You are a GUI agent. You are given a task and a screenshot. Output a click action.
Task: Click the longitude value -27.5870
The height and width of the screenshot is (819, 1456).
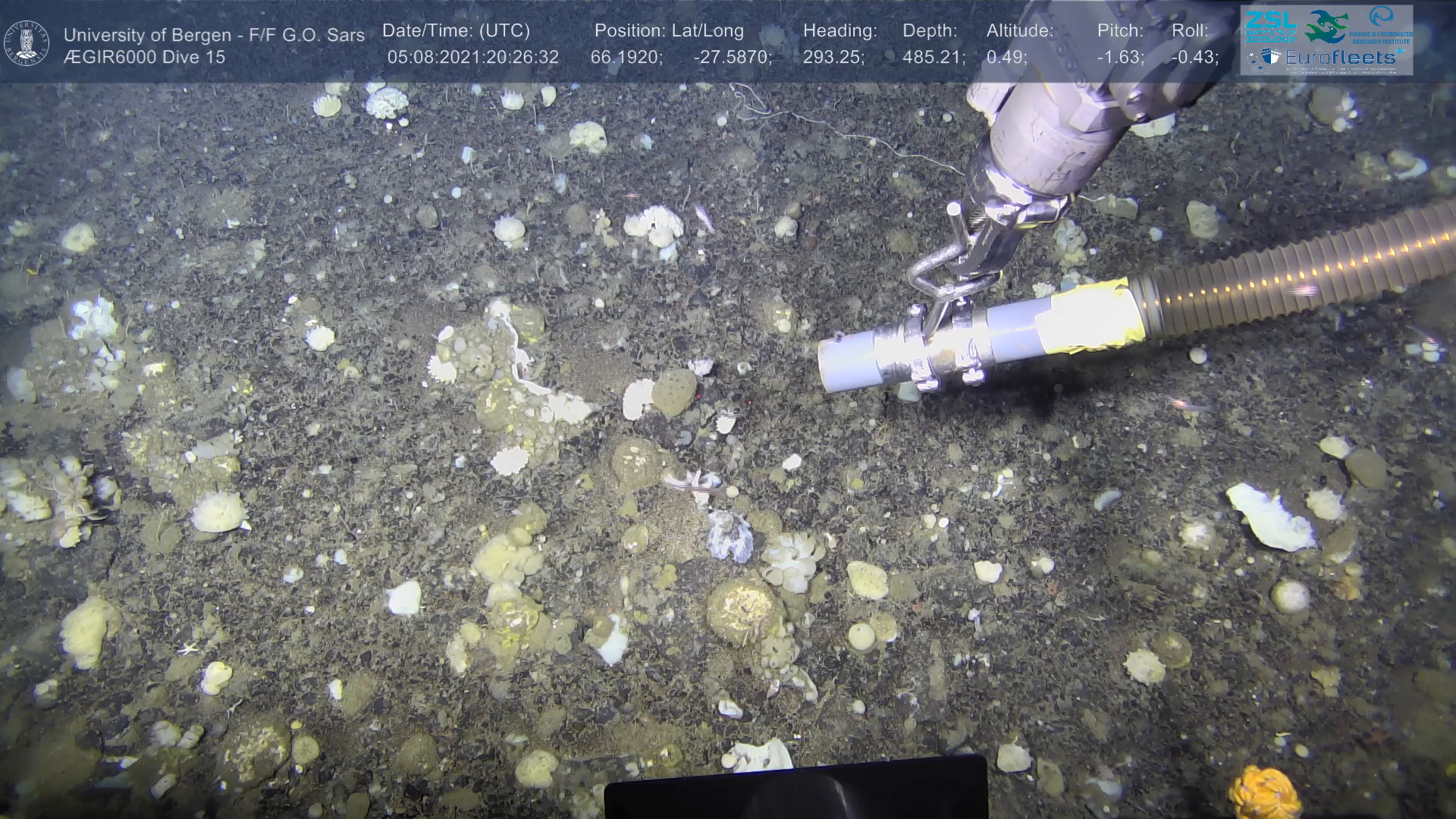pos(732,58)
